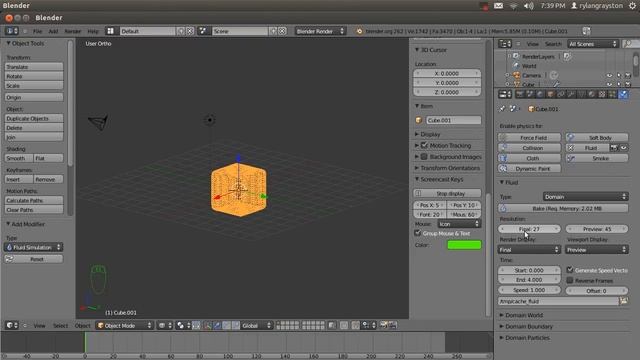Viewport: 640px width, 360px height.
Task: Toggle Generate Speed Vectors checkbox
Action: 570,269
